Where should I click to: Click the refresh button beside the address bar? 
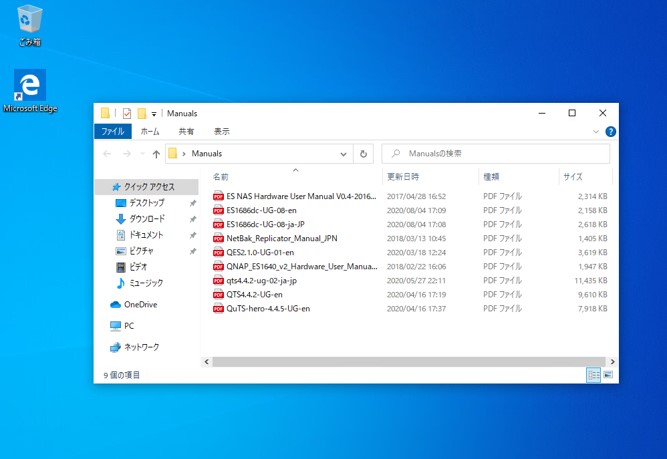(363, 154)
